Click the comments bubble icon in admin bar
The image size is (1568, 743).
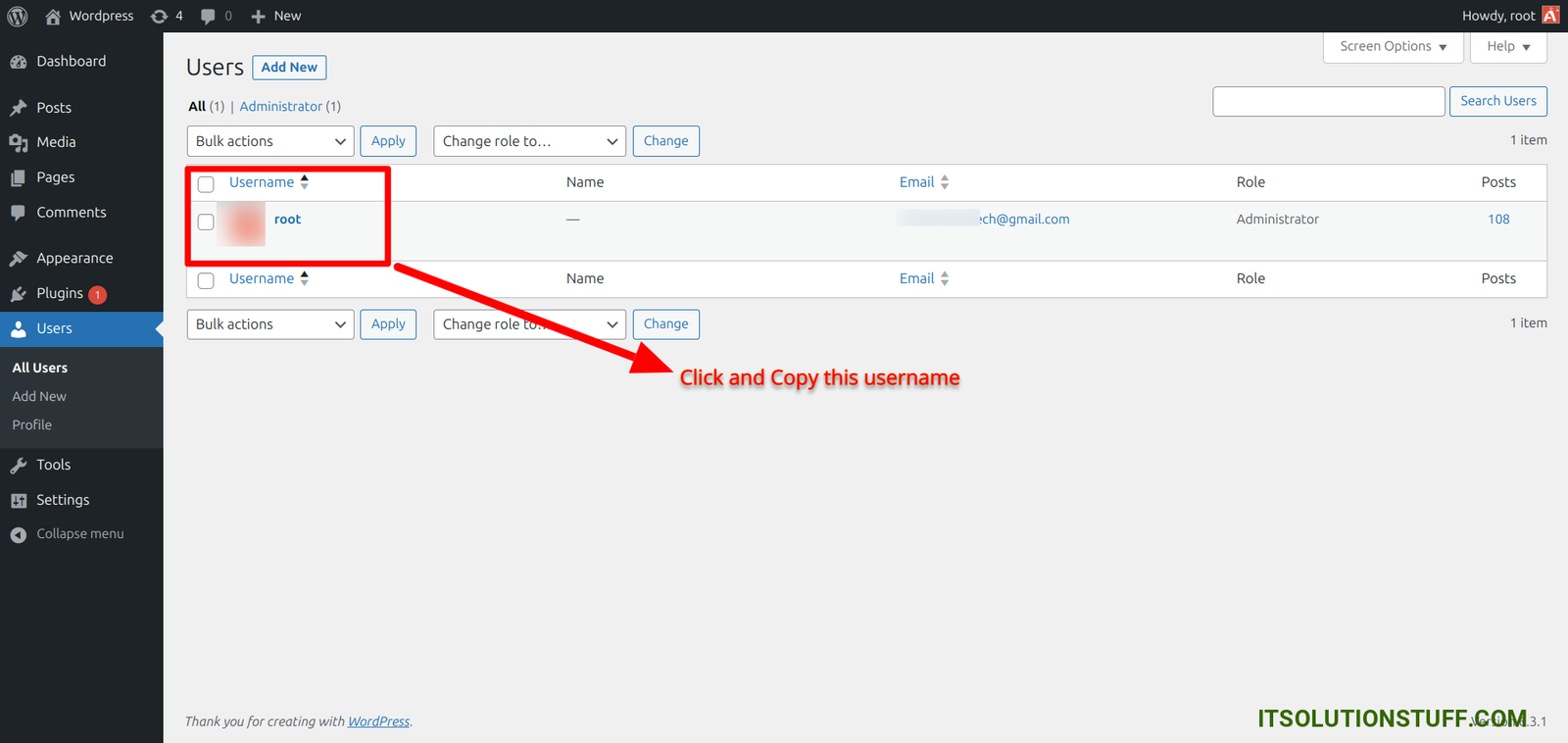pyautogui.click(x=208, y=16)
